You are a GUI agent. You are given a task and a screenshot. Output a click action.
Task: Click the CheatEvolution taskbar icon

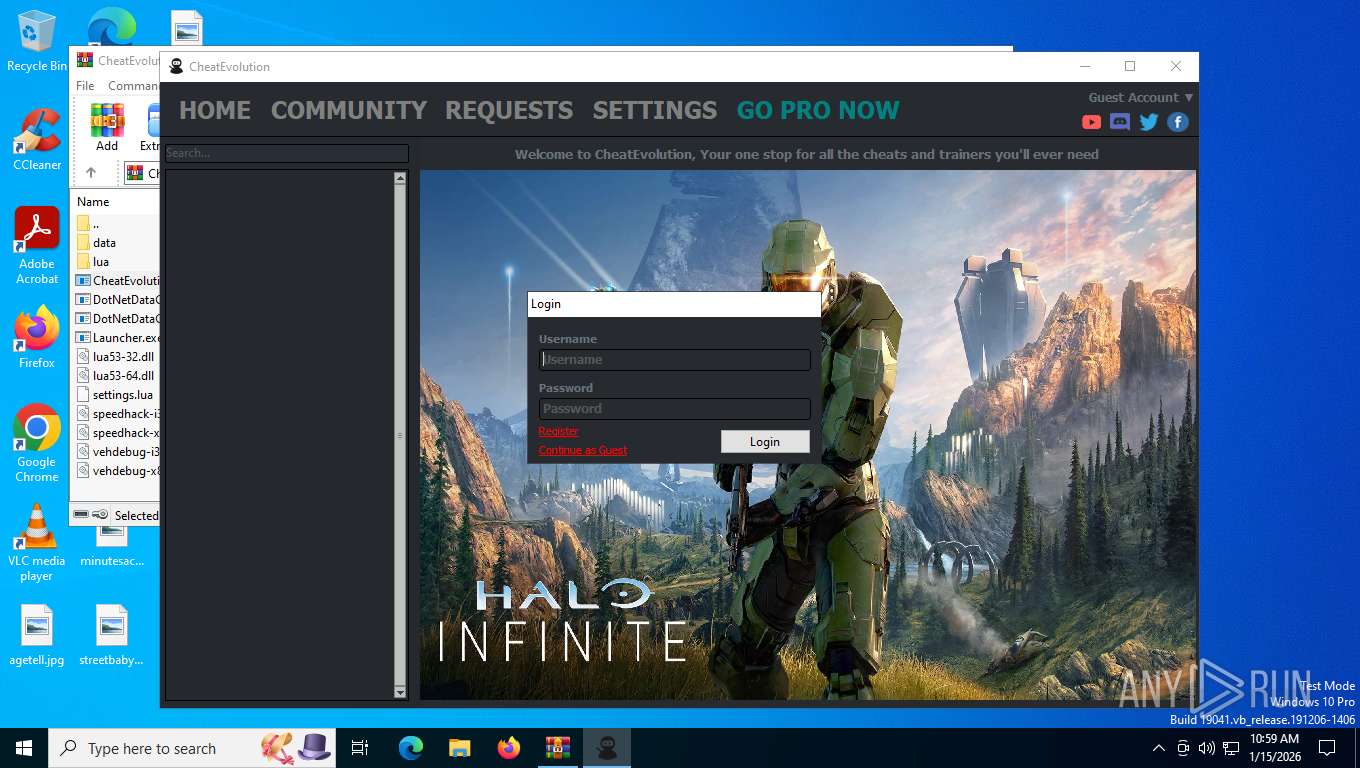[x=606, y=748]
